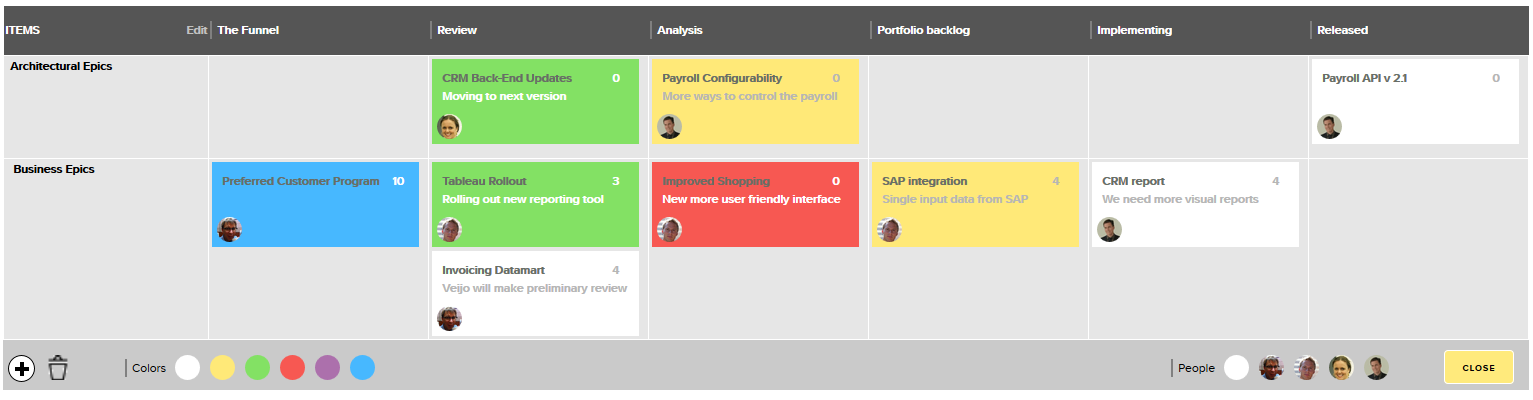Viewport: 1533px width, 400px height.
Task: Click the Edit link beside ITEMS
Action: [196, 30]
